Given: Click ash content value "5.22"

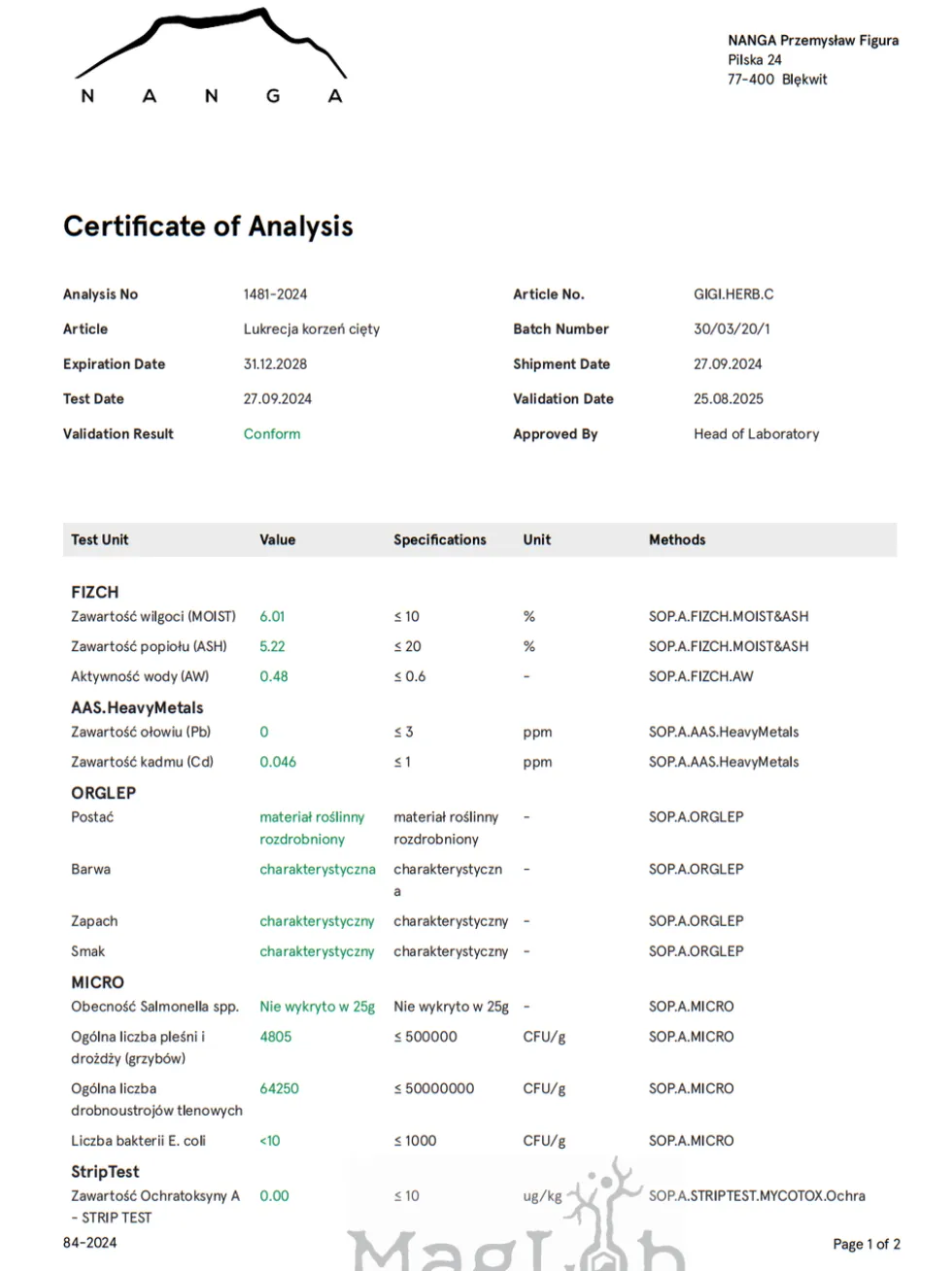Looking at the screenshot, I should tap(272, 647).
